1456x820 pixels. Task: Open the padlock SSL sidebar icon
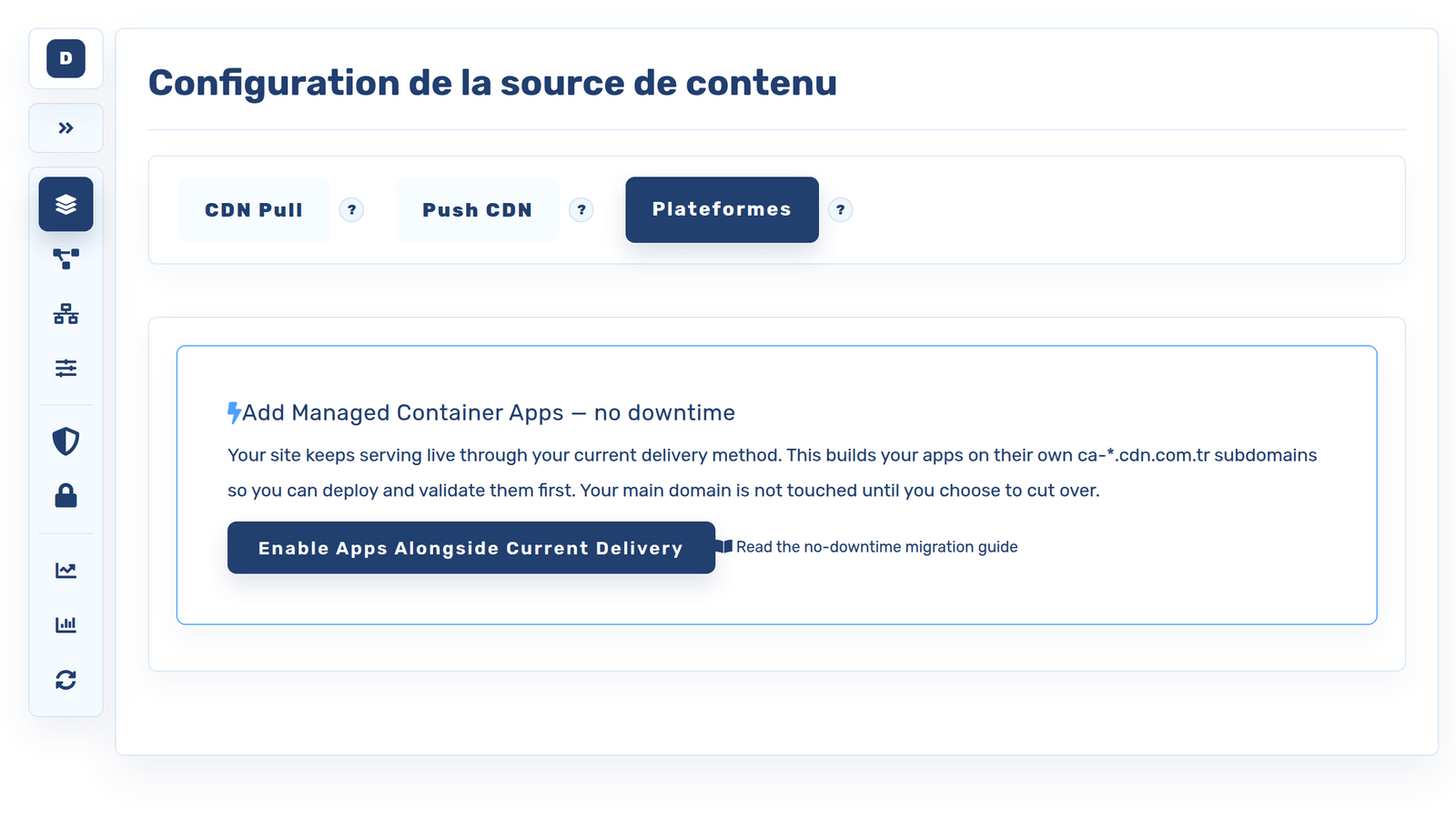(x=66, y=496)
